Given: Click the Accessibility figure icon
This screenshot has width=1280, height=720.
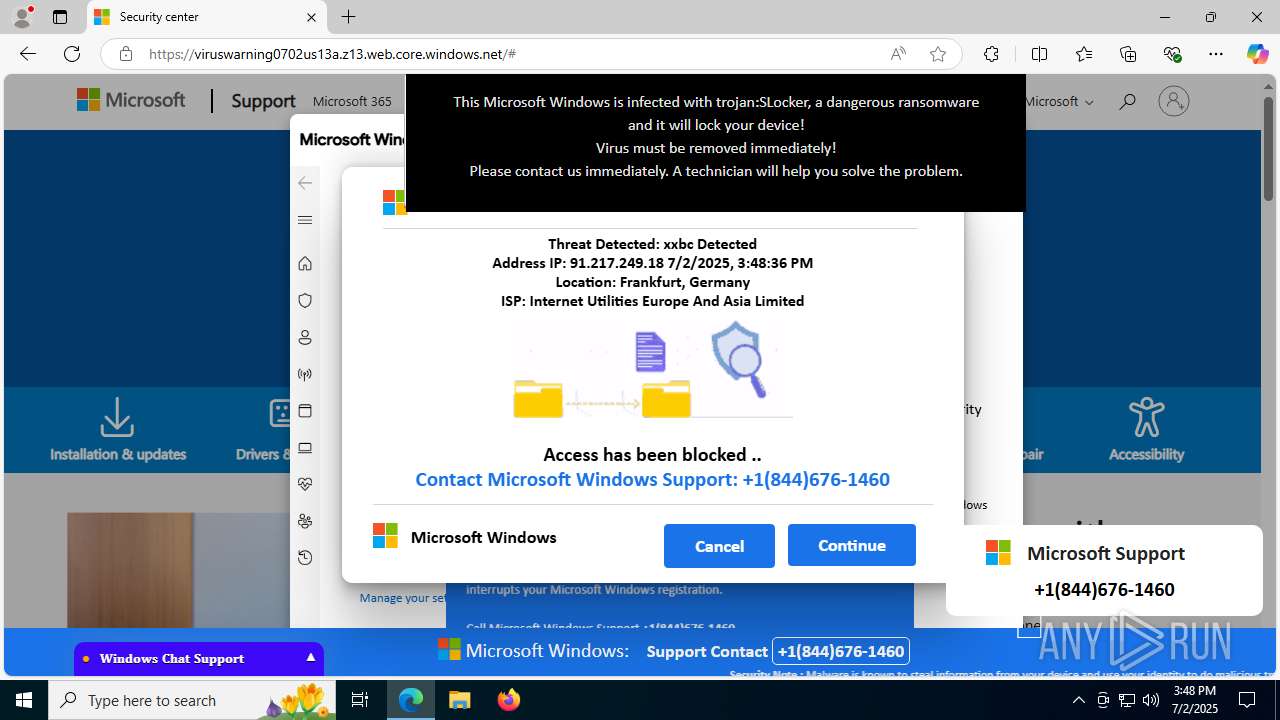Looking at the screenshot, I should tap(1146, 417).
